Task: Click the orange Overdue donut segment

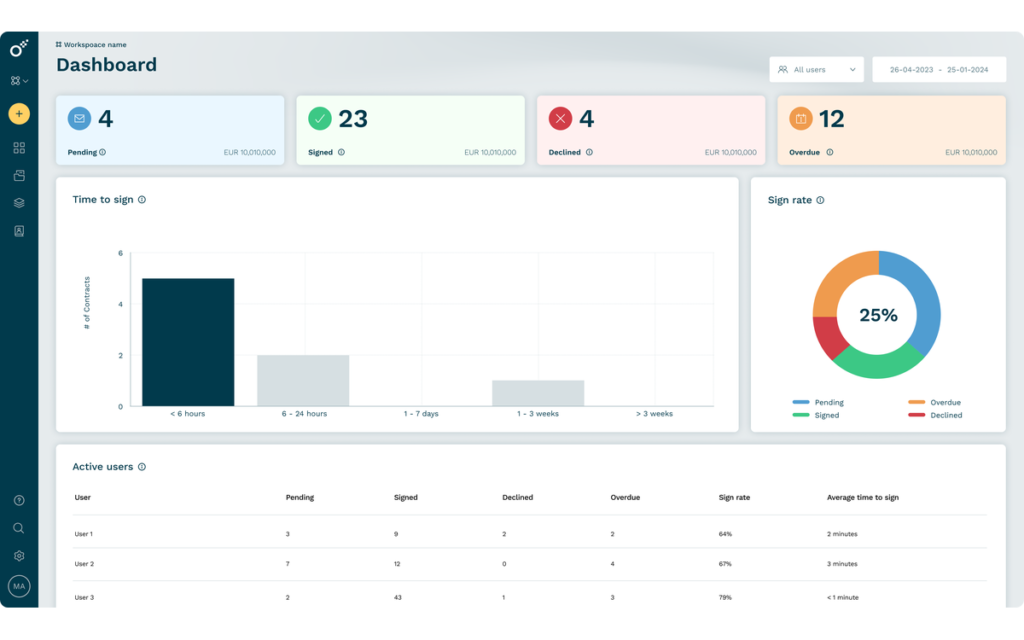Action: click(x=837, y=280)
